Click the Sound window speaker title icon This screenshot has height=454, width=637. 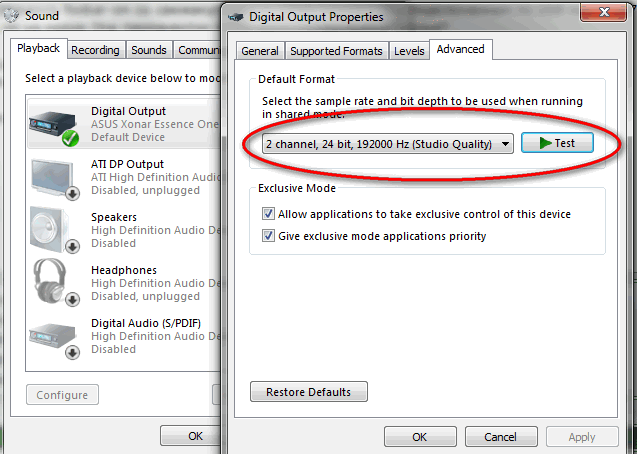tap(11, 16)
